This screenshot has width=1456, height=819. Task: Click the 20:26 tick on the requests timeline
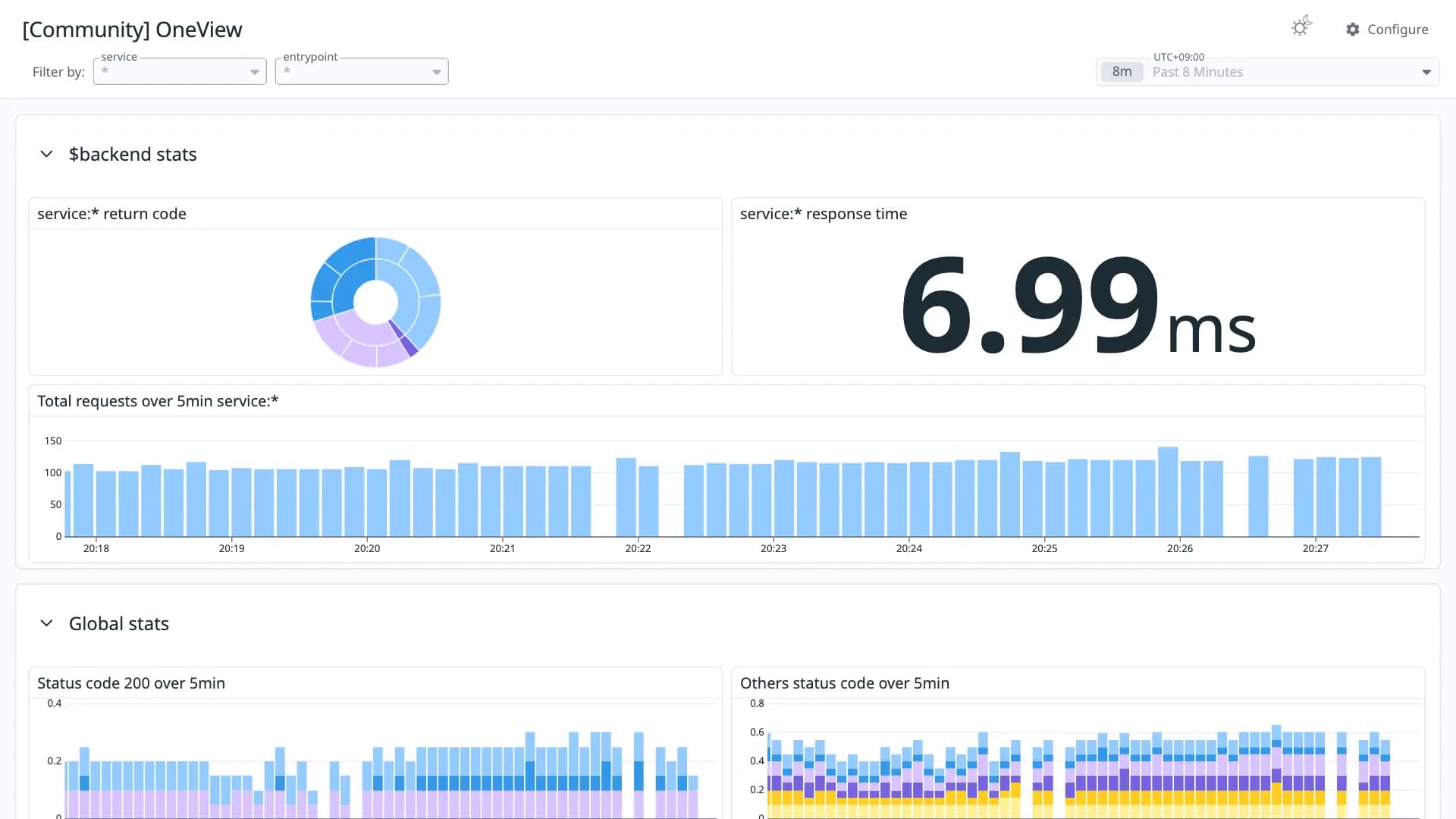[1180, 548]
